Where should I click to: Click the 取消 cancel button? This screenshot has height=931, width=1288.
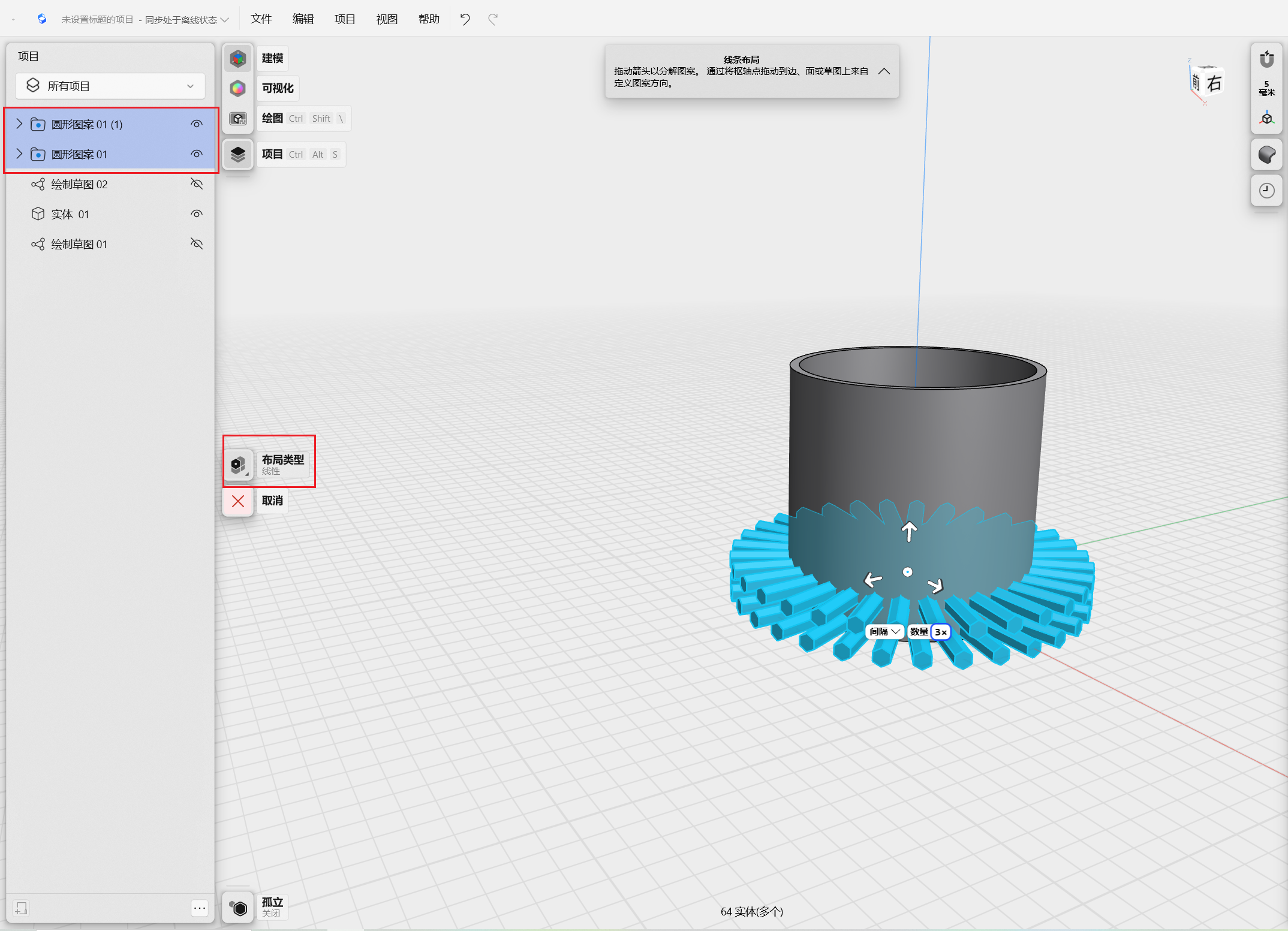(238, 501)
